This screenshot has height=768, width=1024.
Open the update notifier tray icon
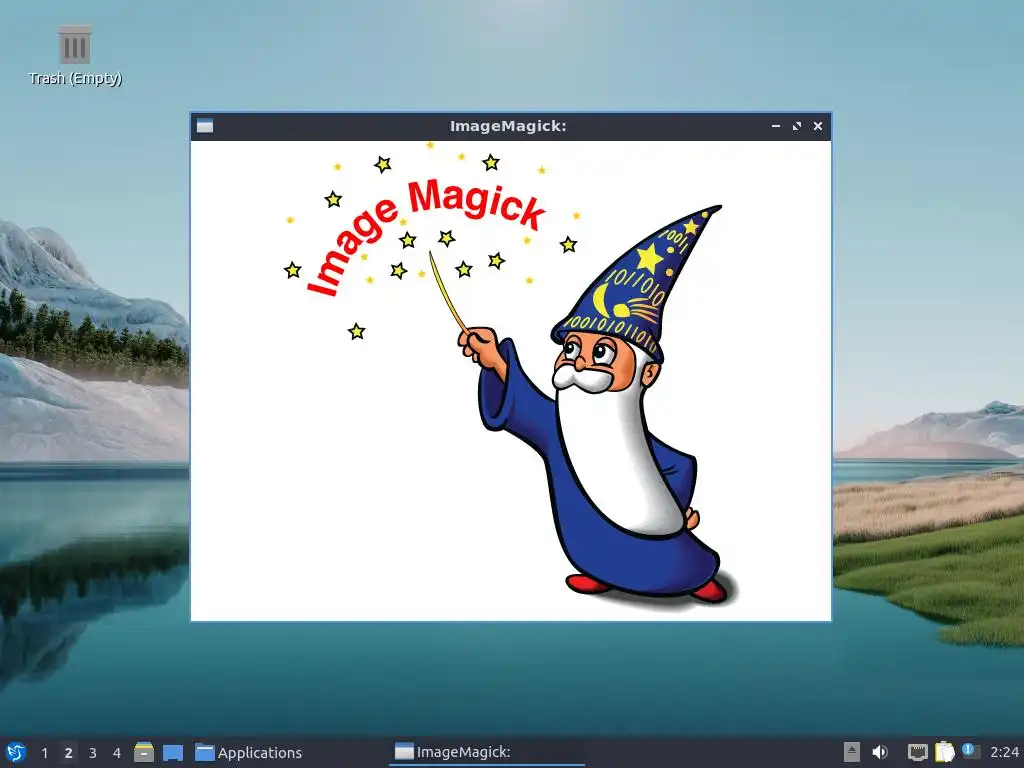970,751
